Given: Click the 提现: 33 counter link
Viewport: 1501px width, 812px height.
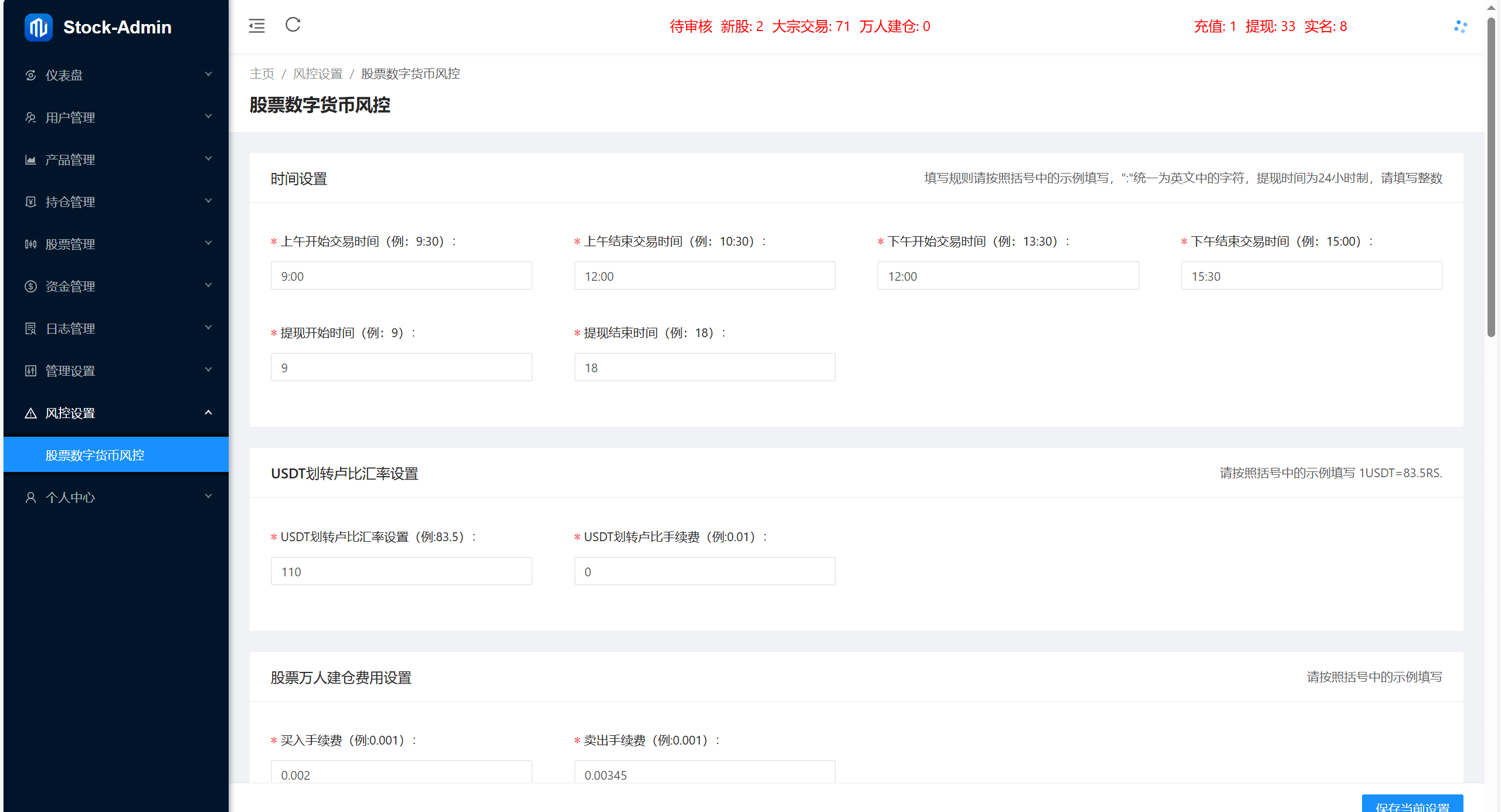Looking at the screenshot, I should pyautogui.click(x=1270, y=26).
